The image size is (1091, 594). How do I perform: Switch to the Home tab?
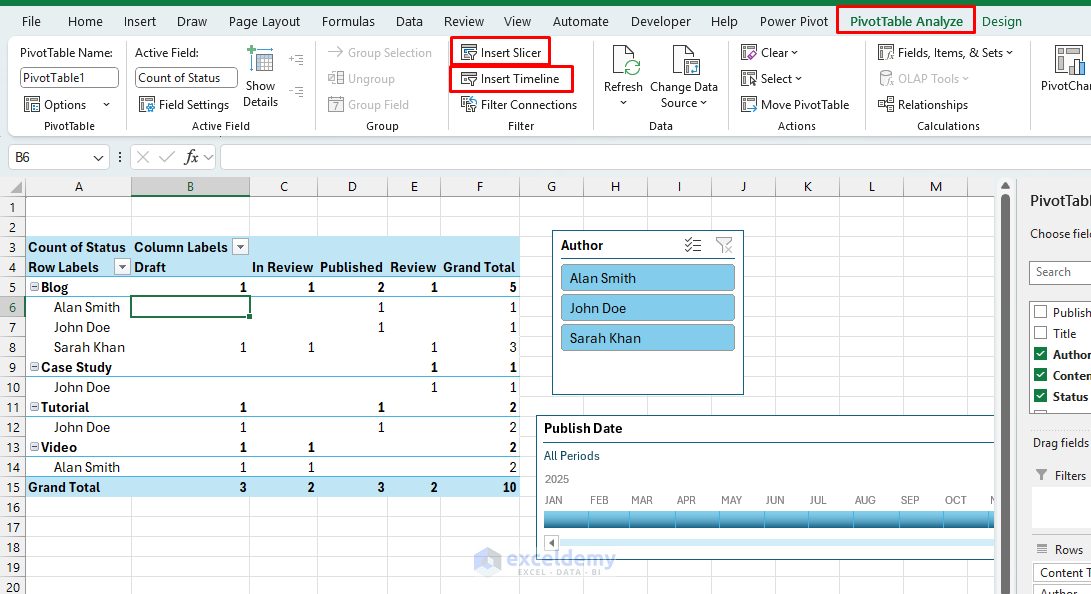[x=85, y=22]
